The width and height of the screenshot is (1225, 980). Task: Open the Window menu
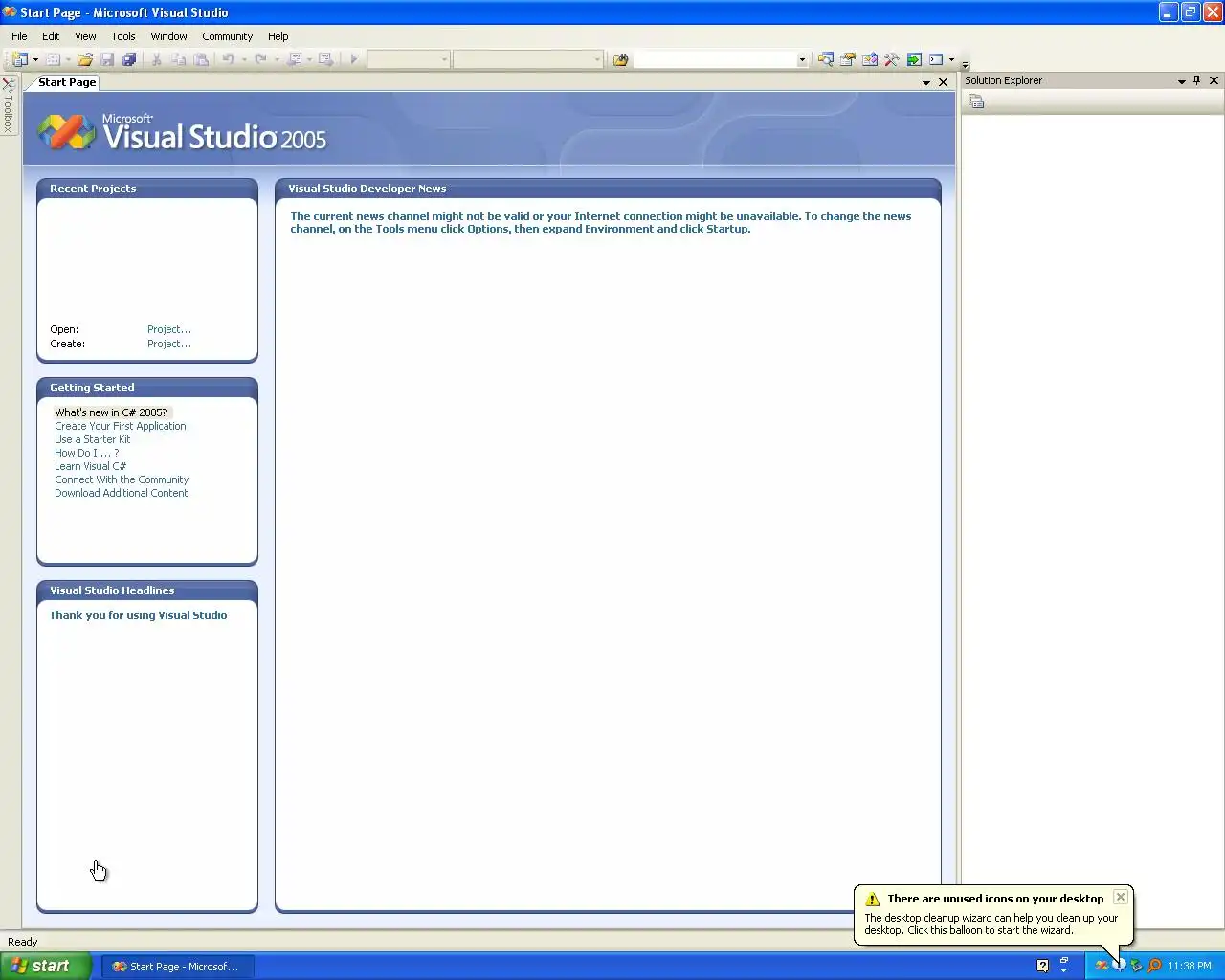point(168,36)
